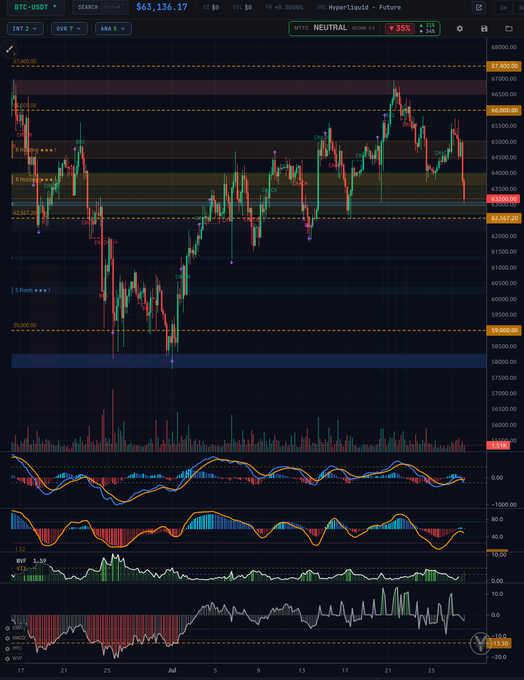Click the red 63200.00 current price tag
The height and width of the screenshot is (680, 524).
click(x=504, y=199)
